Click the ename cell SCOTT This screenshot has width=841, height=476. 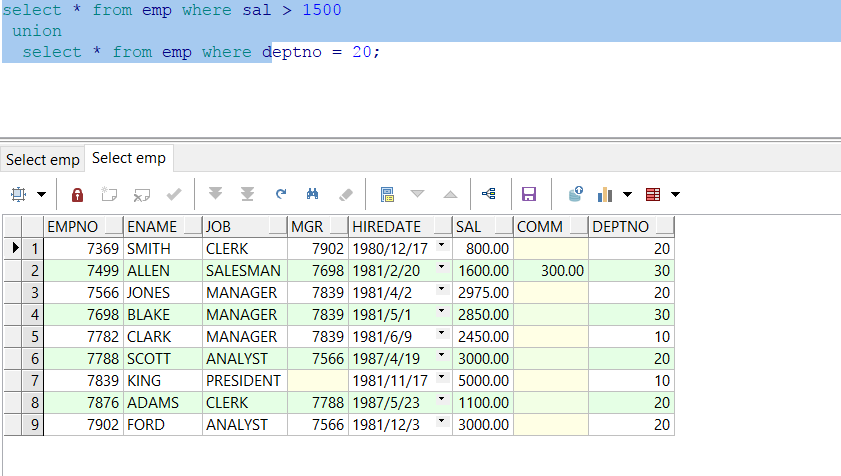pyautogui.click(x=163, y=358)
